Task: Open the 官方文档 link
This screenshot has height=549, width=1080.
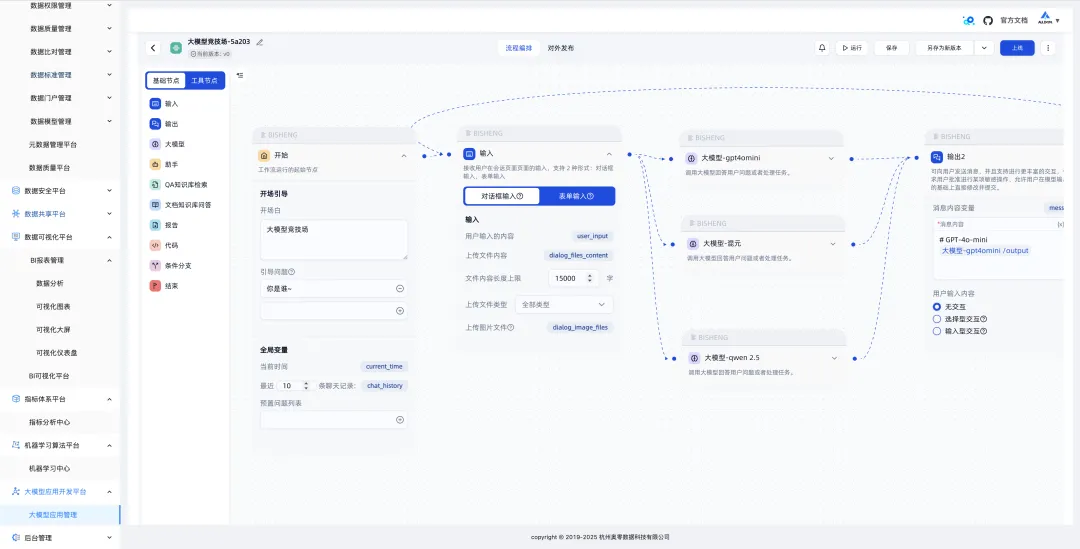Action: pyautogui.click(x=1014, y=21)
